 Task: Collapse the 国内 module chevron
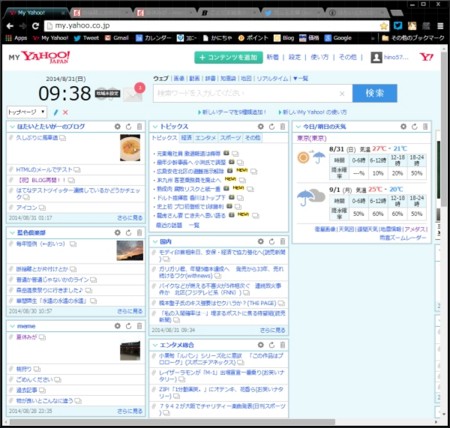coord(155,241)
